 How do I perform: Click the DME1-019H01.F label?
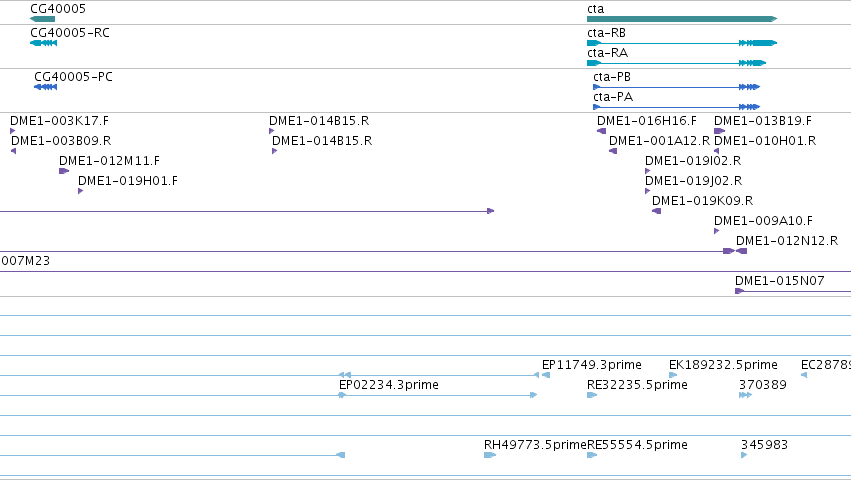128,181
